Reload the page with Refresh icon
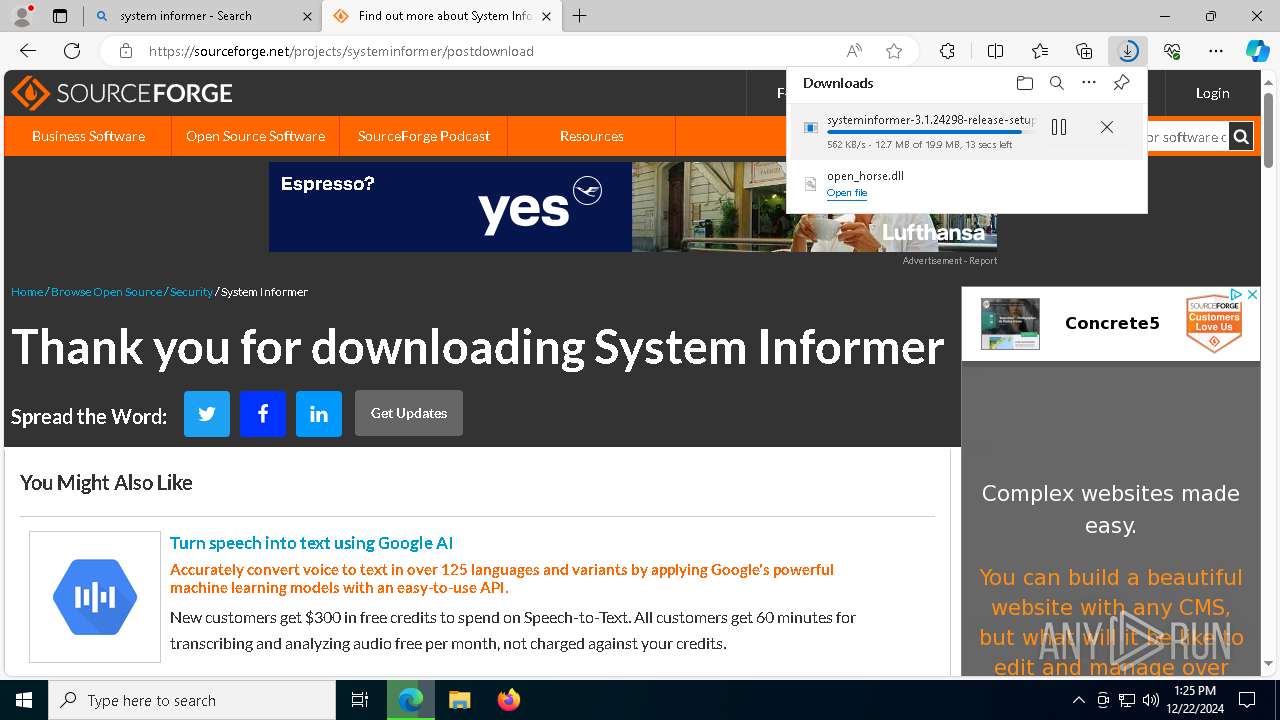Screen dimensions: 1280x720 [x=72, y=51]
